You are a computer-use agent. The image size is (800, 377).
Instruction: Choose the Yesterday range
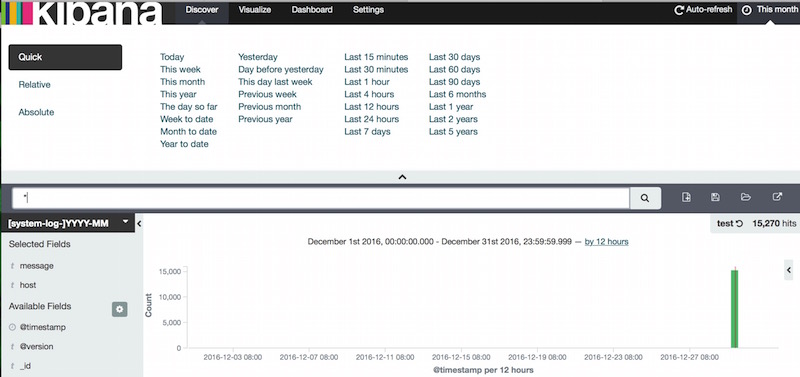[x=258, y=57]
